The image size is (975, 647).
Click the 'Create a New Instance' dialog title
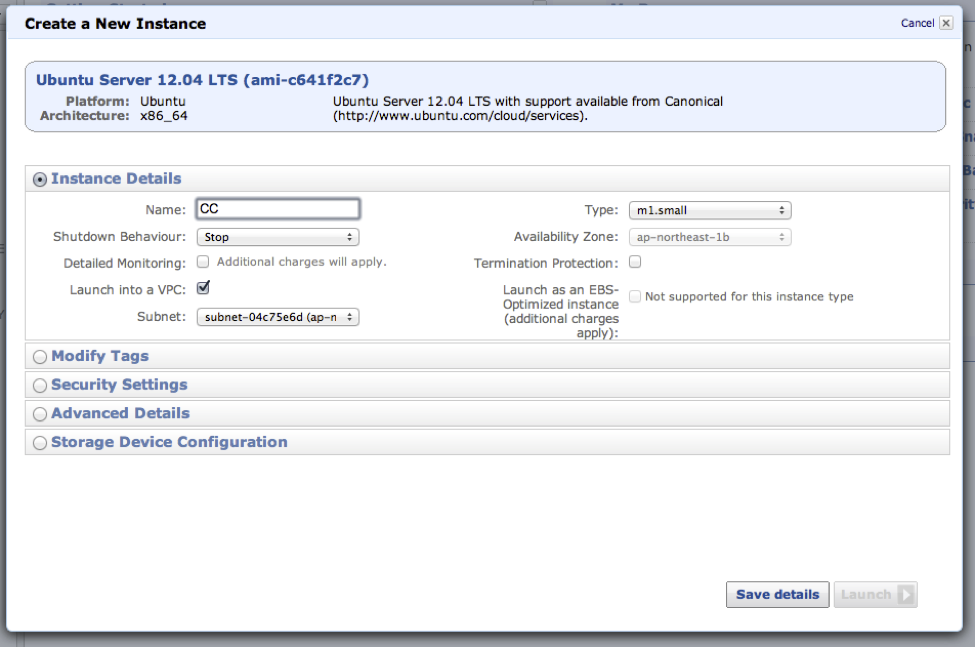click(116, 24)
